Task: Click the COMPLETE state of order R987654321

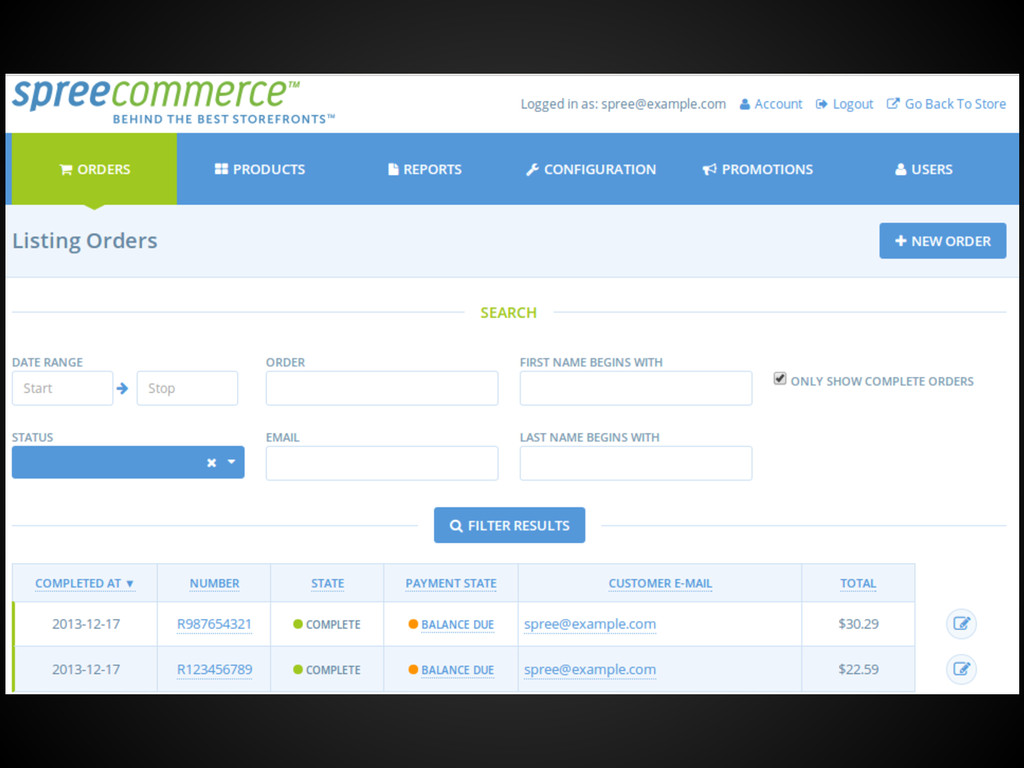Action: (x=327, y=624)
